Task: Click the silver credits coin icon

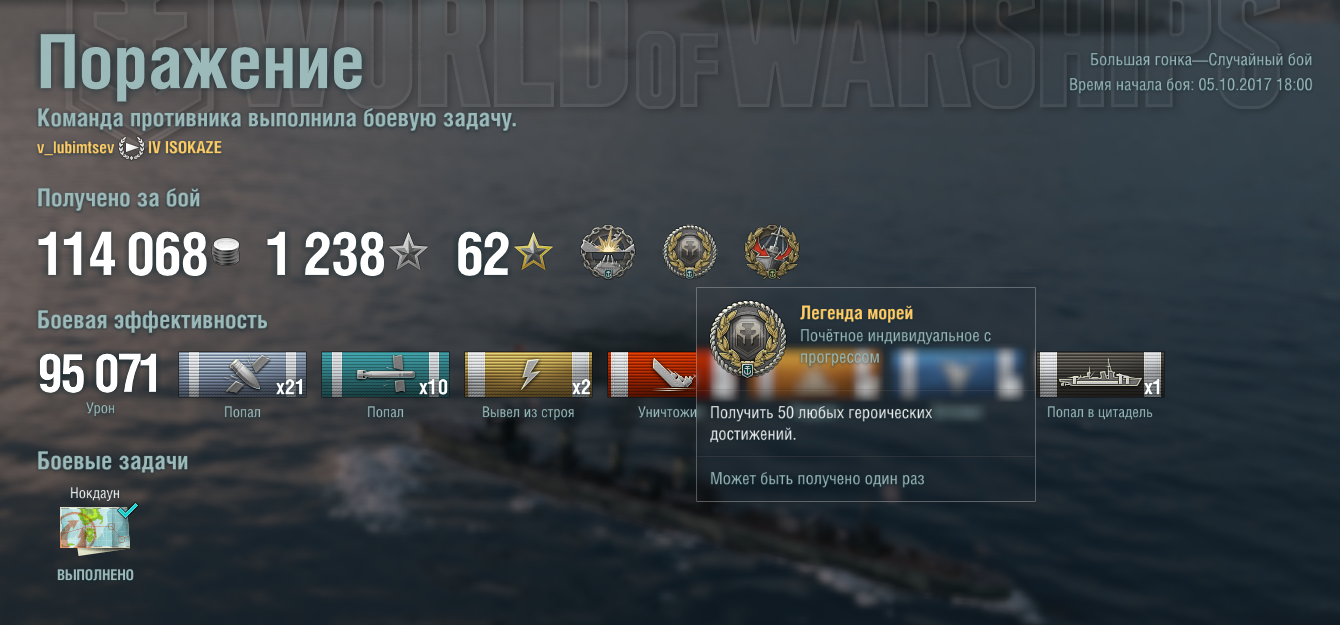Action: (225, 256)
